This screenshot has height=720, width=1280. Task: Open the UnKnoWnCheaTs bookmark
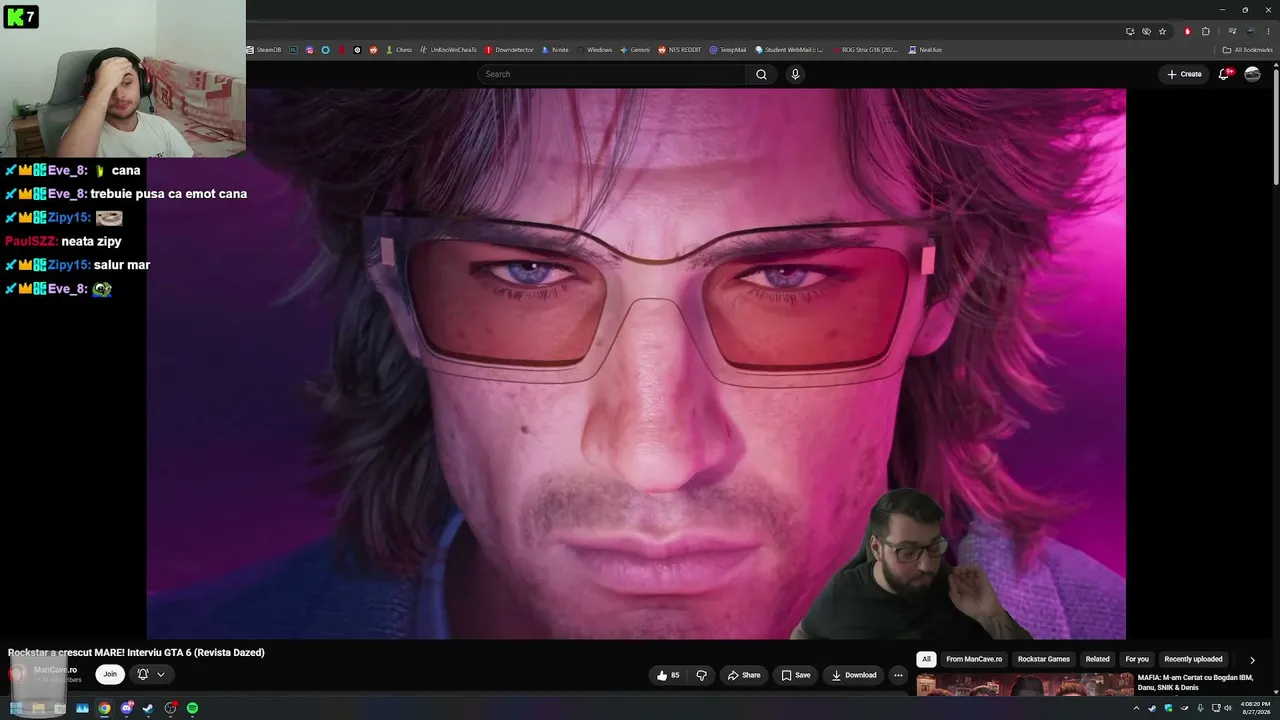(448, 50)
